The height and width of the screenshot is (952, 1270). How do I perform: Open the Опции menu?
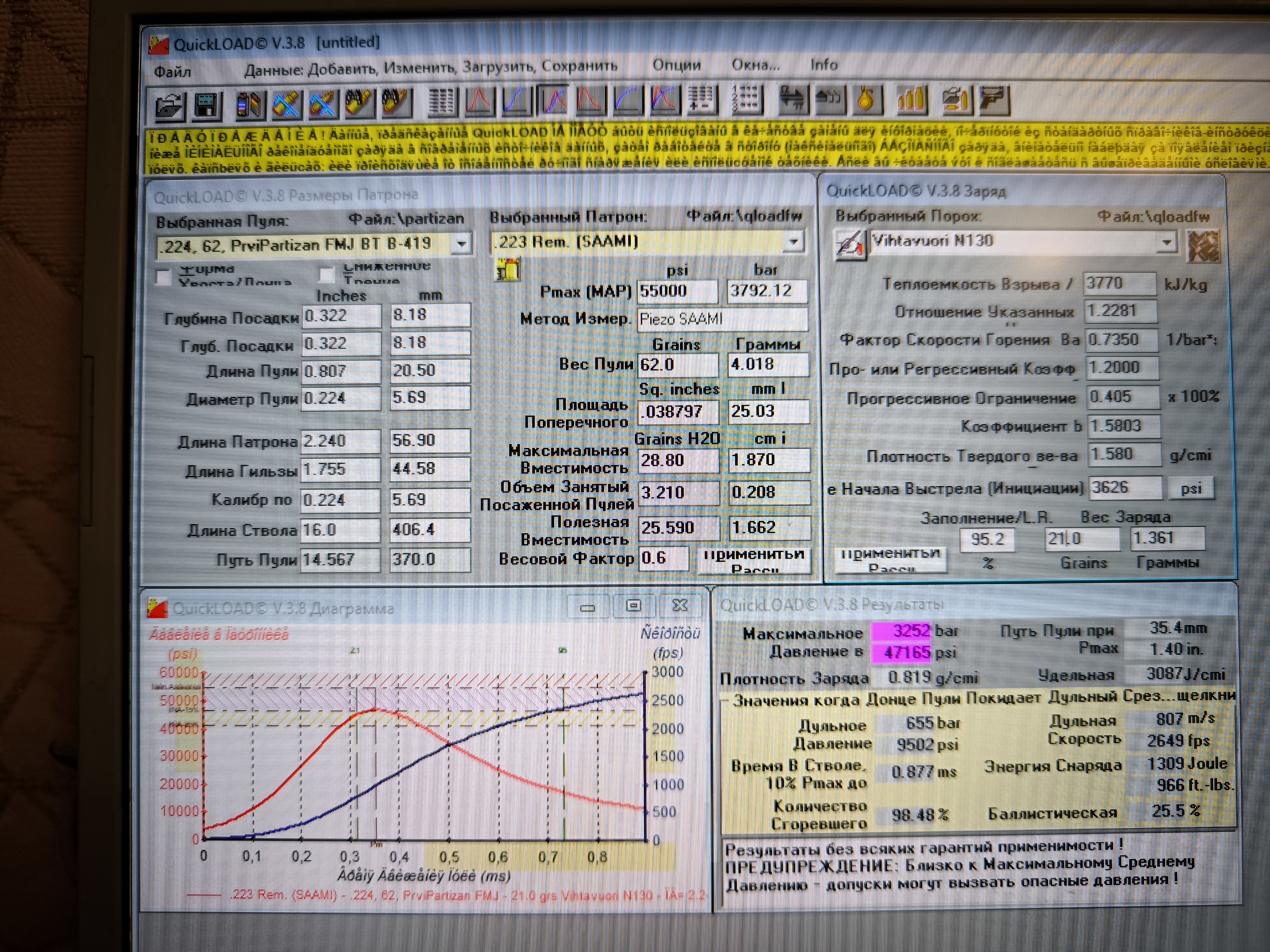676,65
